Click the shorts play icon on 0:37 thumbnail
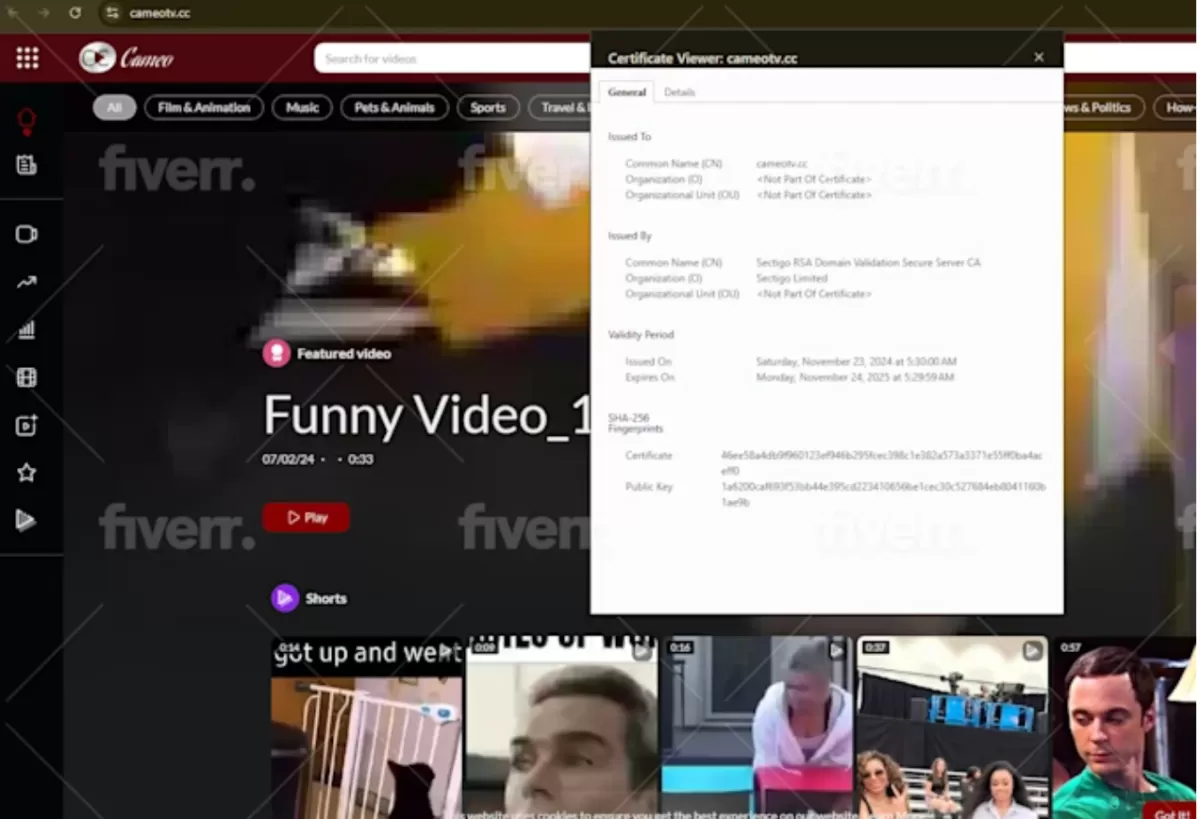The height and width of the screenshot is (819, 1200). pos(1032,651)
